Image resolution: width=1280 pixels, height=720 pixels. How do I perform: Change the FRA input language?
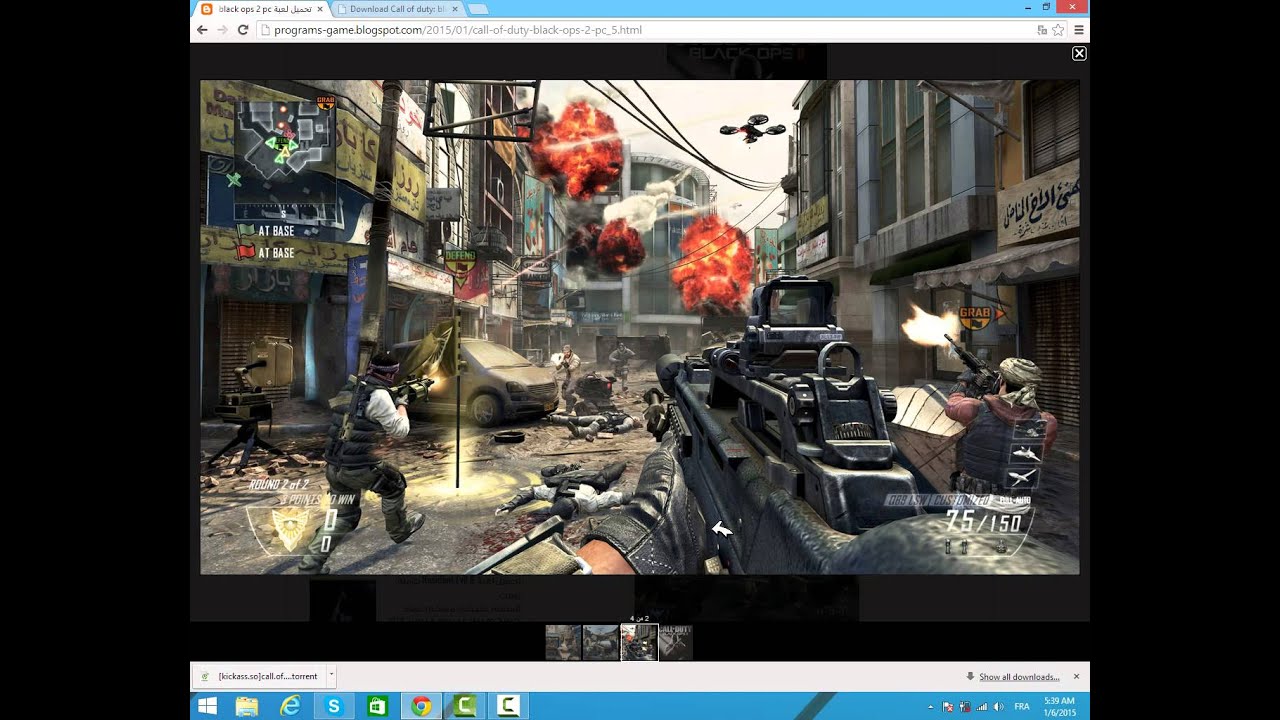1022,707
